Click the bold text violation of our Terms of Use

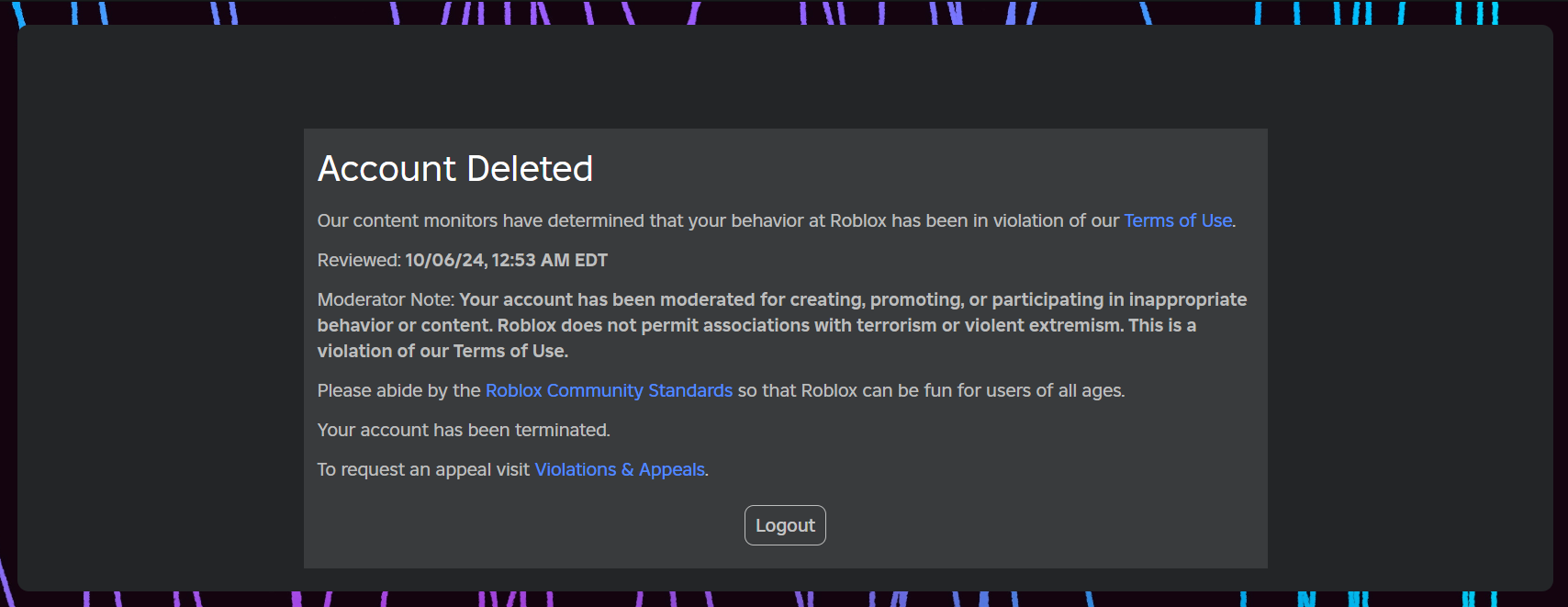pyautogui.click(x=442, y=351)
